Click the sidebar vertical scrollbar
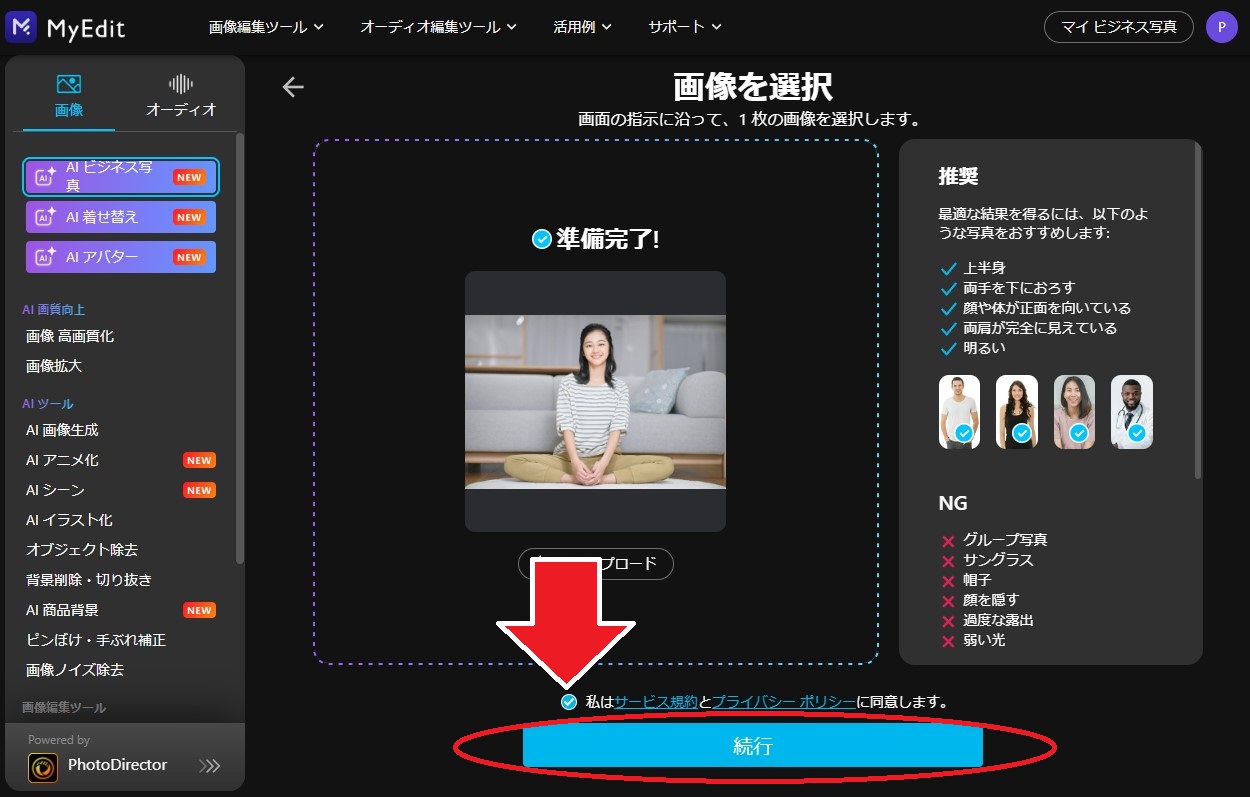Screen dimensions: 1250x797 pos(240,350)
